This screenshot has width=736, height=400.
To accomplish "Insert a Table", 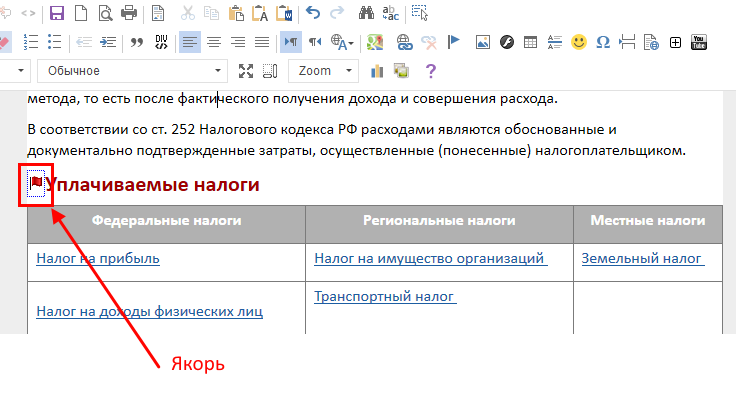I will pos(530,42).
